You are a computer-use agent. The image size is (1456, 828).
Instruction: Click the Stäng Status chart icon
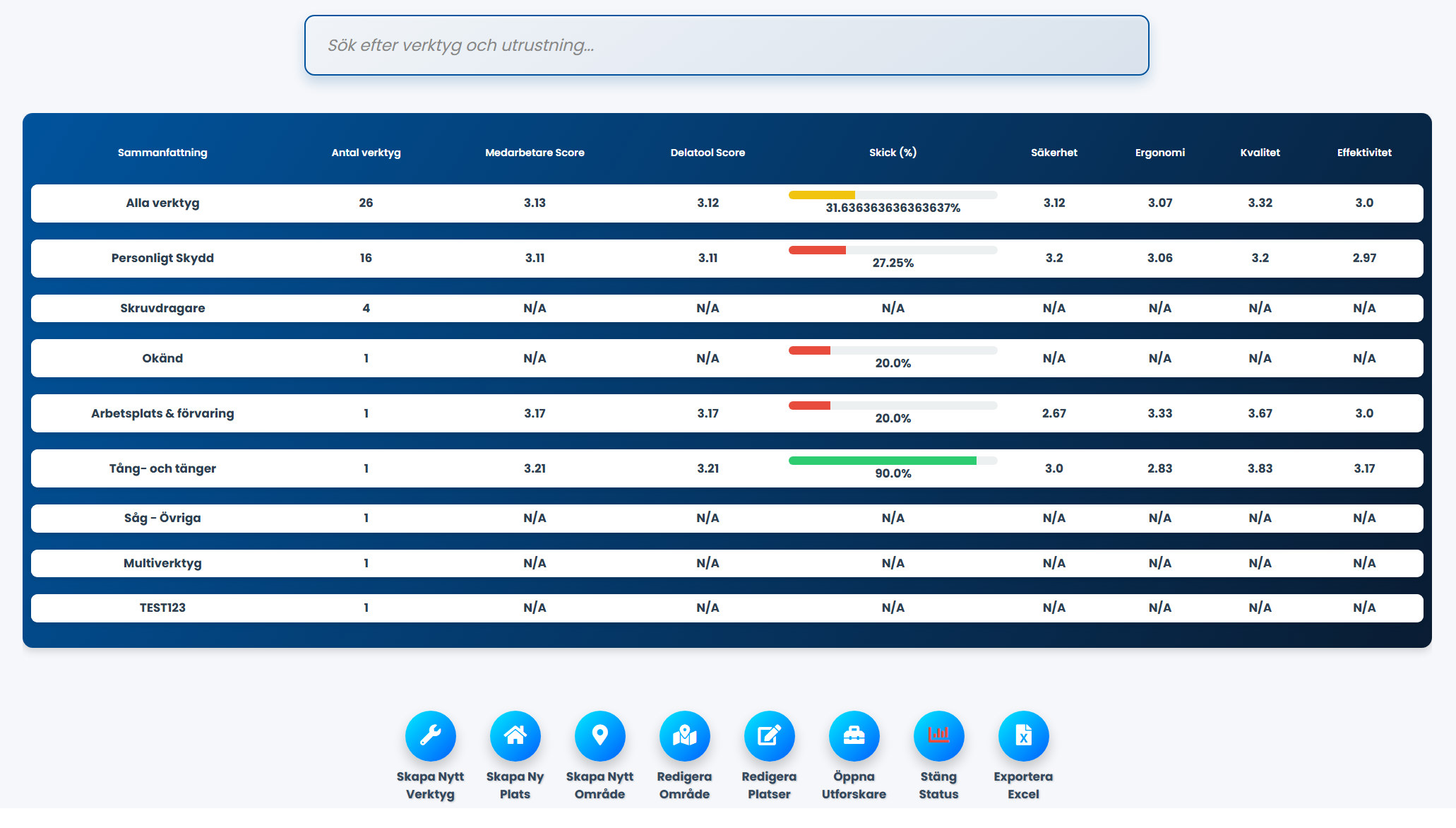[938, 735]
